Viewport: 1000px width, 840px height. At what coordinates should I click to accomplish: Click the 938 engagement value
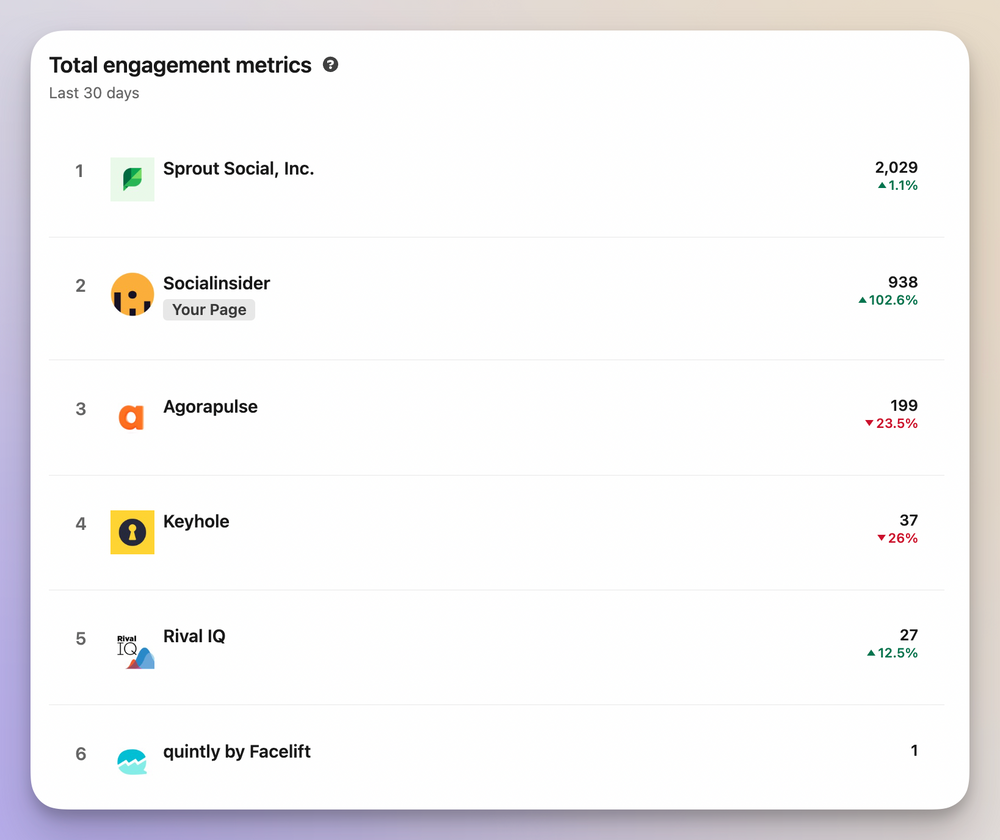pyautogui.click(x=903, y=282)
